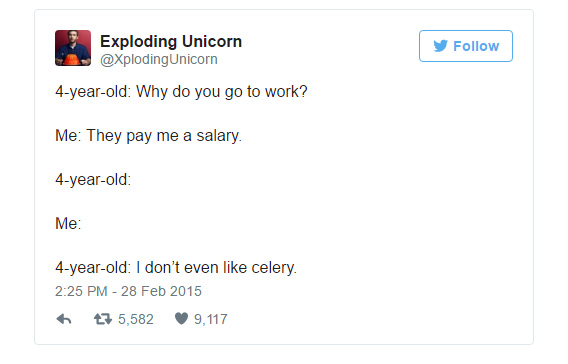Click the Twitter bird icon in Follow button

point(440,46)
